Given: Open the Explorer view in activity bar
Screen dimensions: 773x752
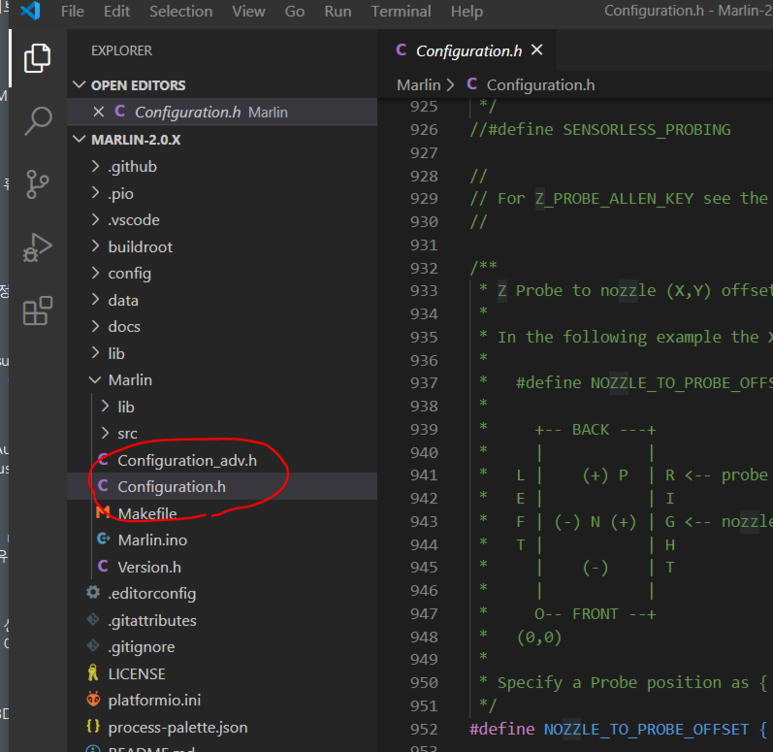Looking at the screenshot, I should (x=37, y=58).
